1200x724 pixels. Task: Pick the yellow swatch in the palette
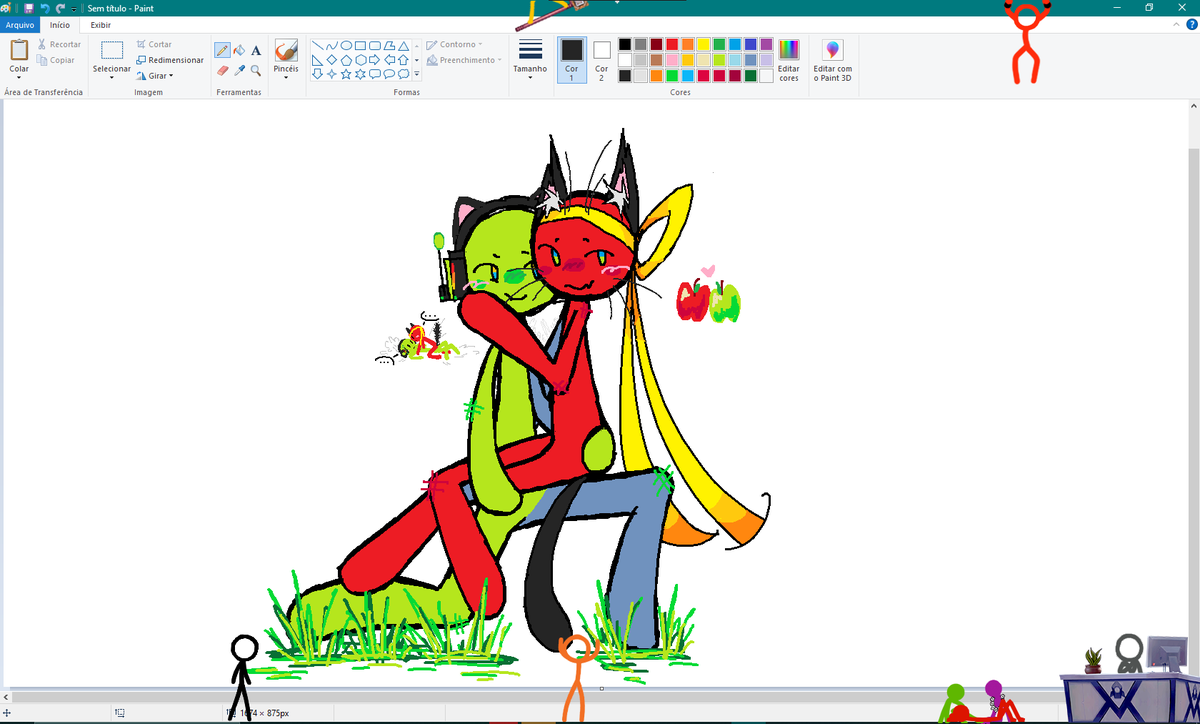[703, 44]
